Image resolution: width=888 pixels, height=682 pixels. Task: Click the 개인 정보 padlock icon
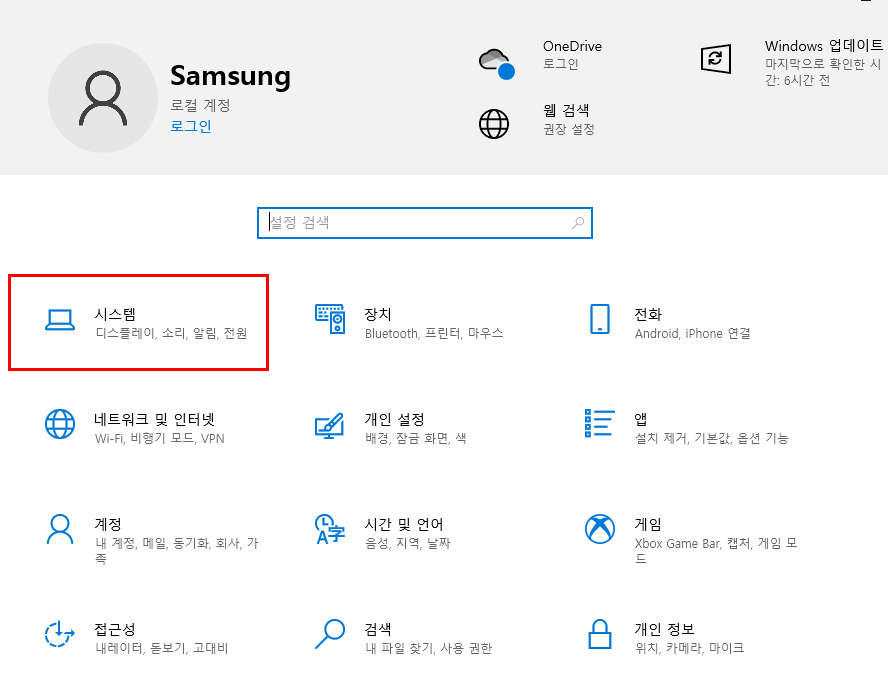point(600,634)
